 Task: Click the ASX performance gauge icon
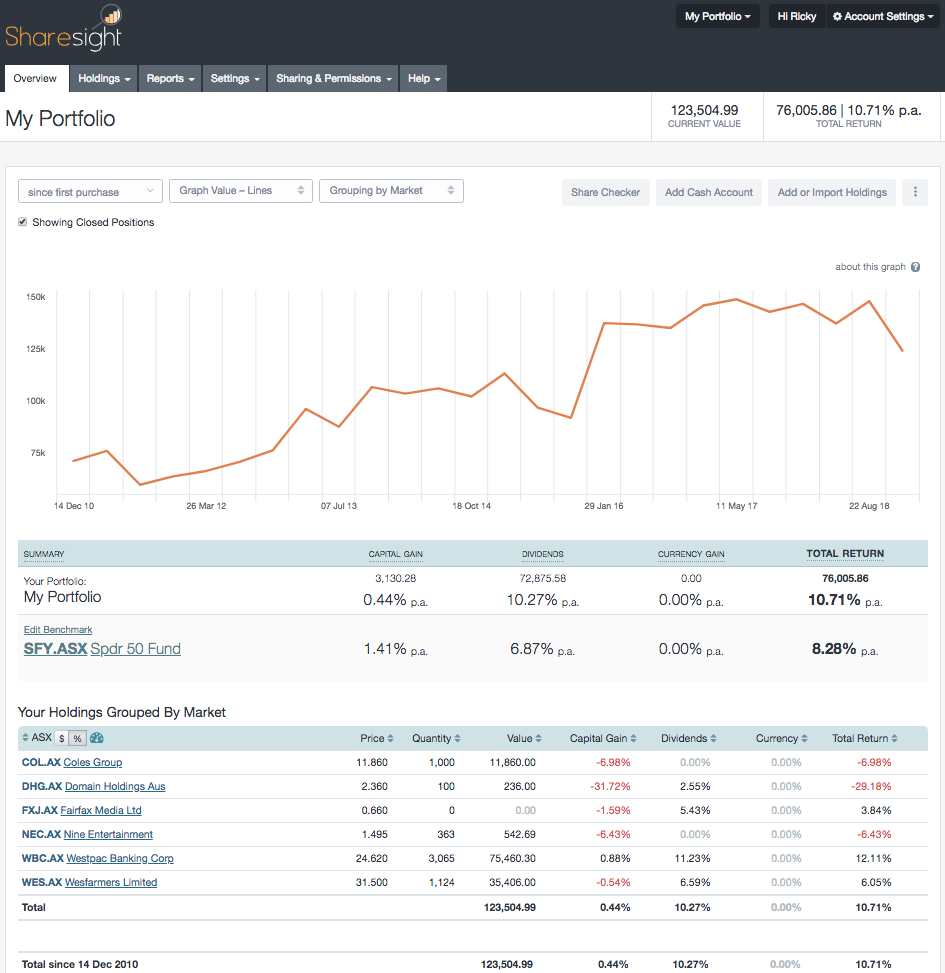pyautogui.click(x=97, y=738)
